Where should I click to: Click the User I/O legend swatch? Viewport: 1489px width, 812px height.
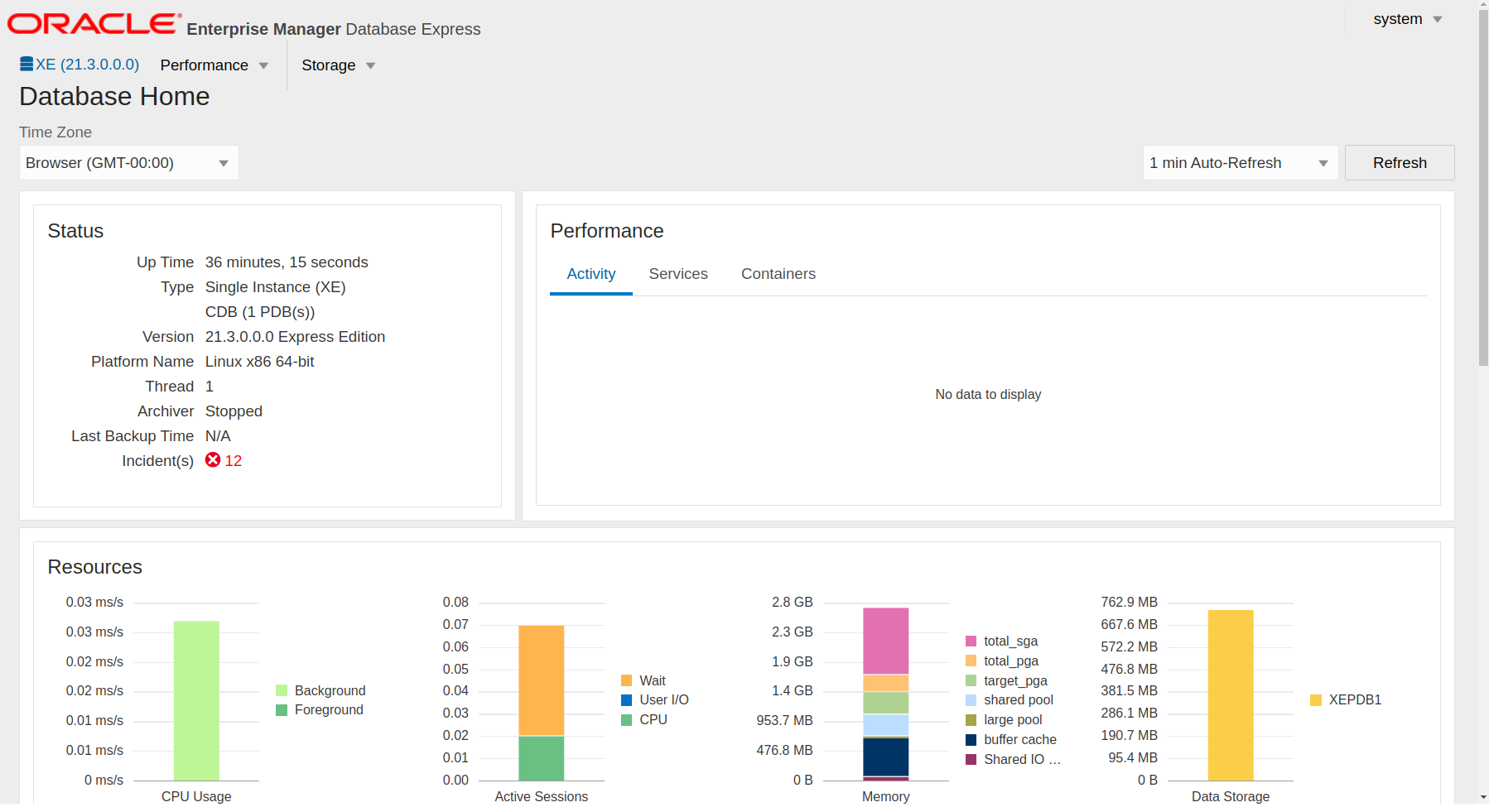[x=627, y=700]
